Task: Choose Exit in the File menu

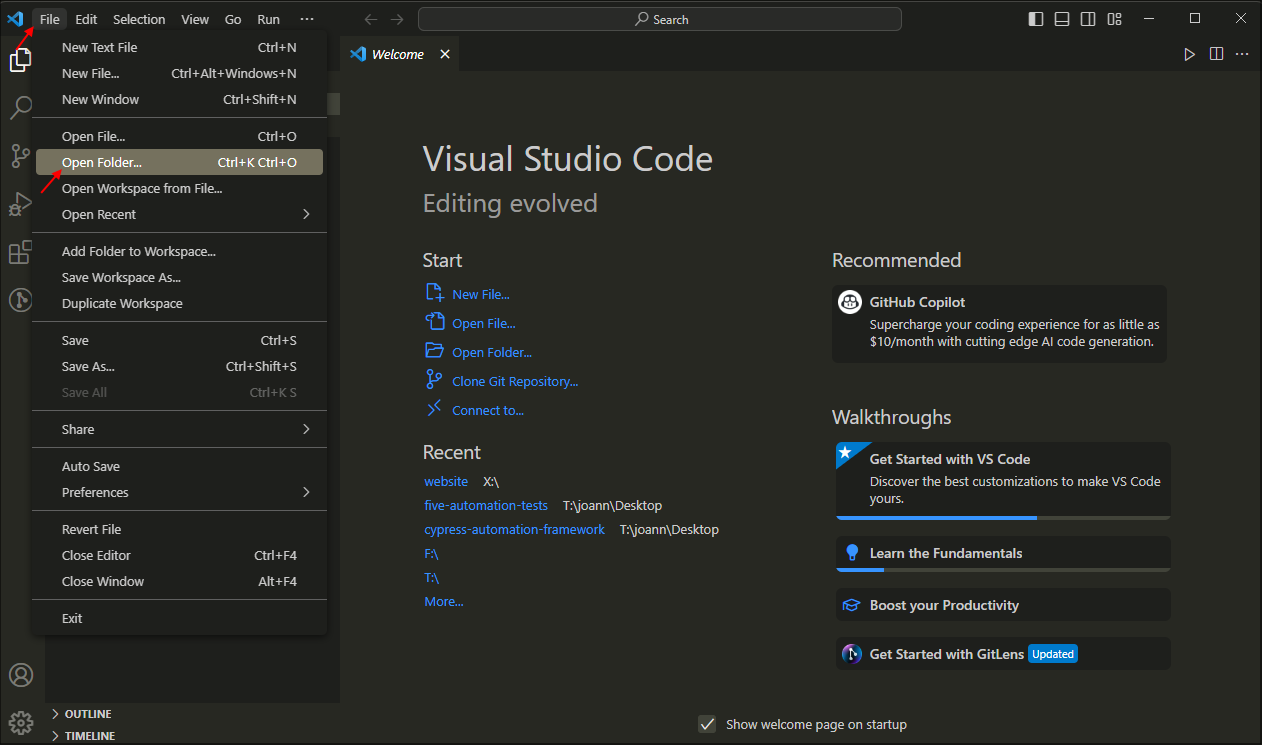Action: (180, 618)
